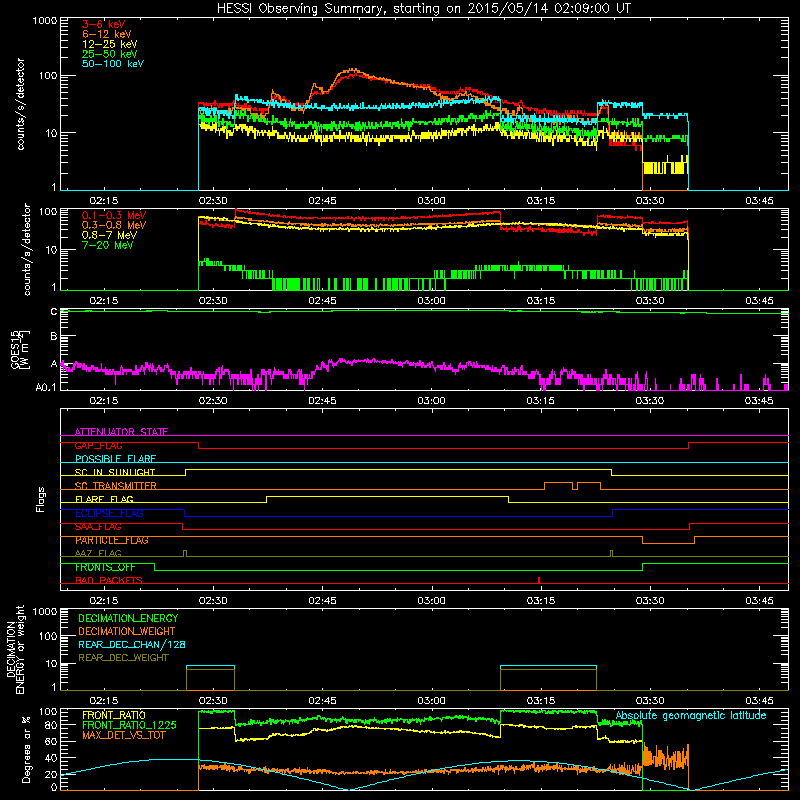800x800 pixels.
Task: Select the 0.1-0.3 MeV legend label
Action: 114,215
